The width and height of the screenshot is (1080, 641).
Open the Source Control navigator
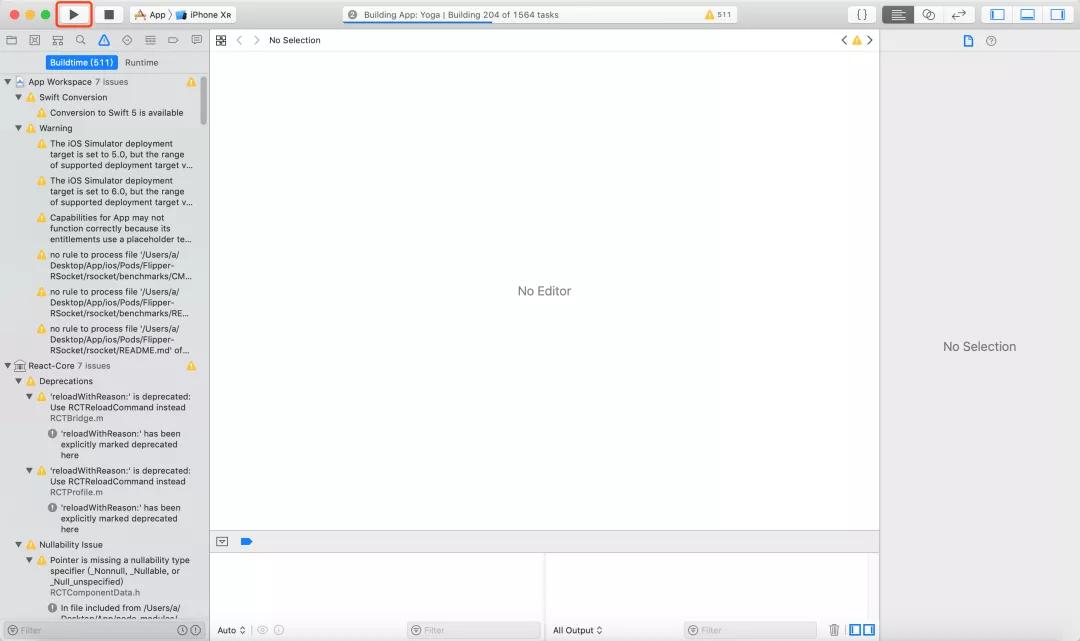pos(34,40)
